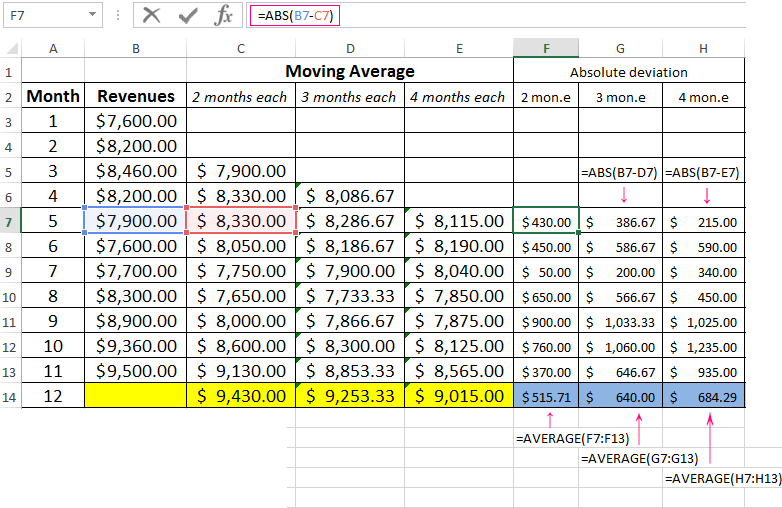782x508 pixels.
Task: Click the empty yellow cell B14
Action: click(135, 396)
